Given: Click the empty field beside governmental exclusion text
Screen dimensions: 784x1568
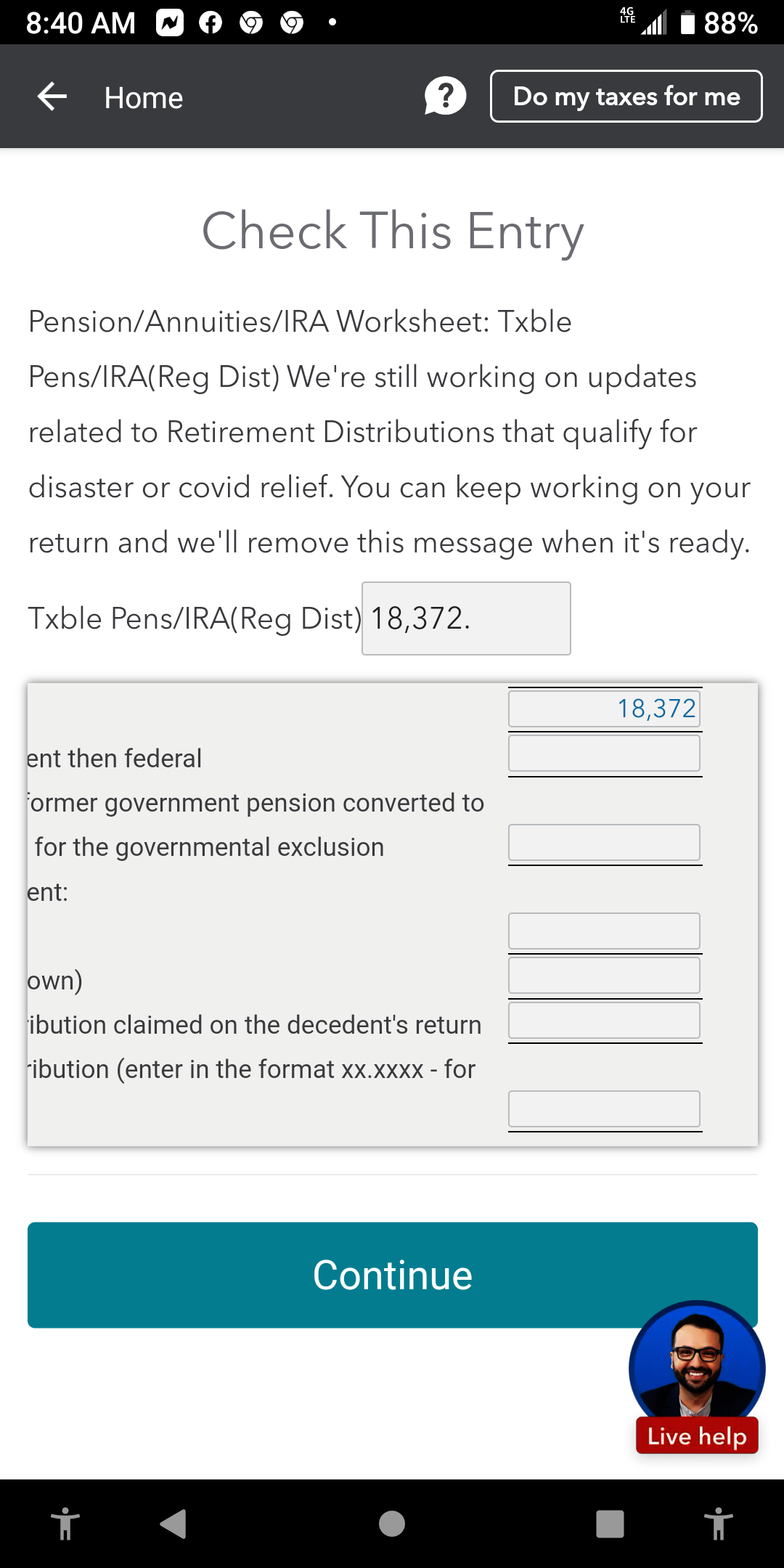Looking at the screenshot, I should (604, 842).
